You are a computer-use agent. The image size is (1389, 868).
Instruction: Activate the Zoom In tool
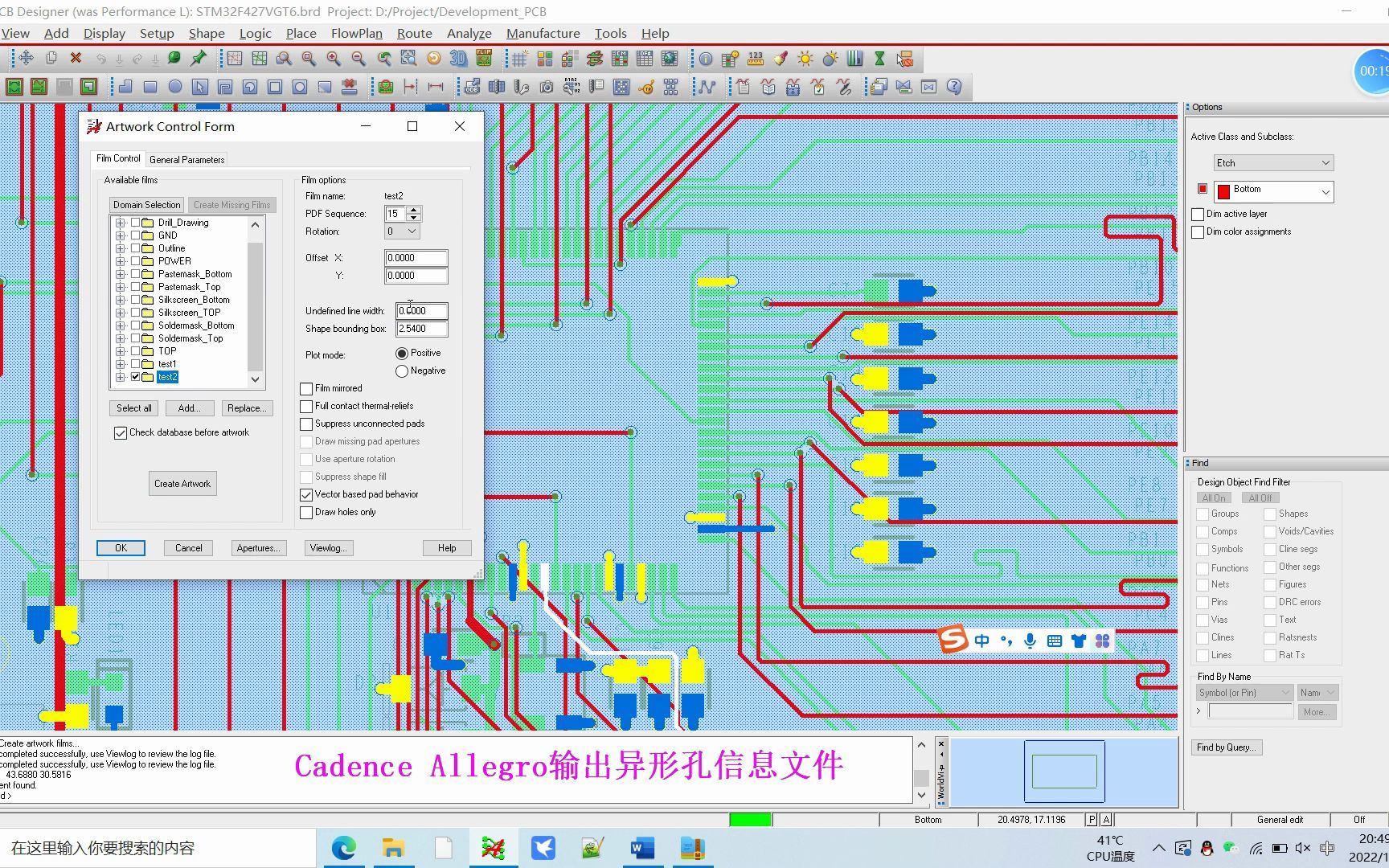[332, 59]
